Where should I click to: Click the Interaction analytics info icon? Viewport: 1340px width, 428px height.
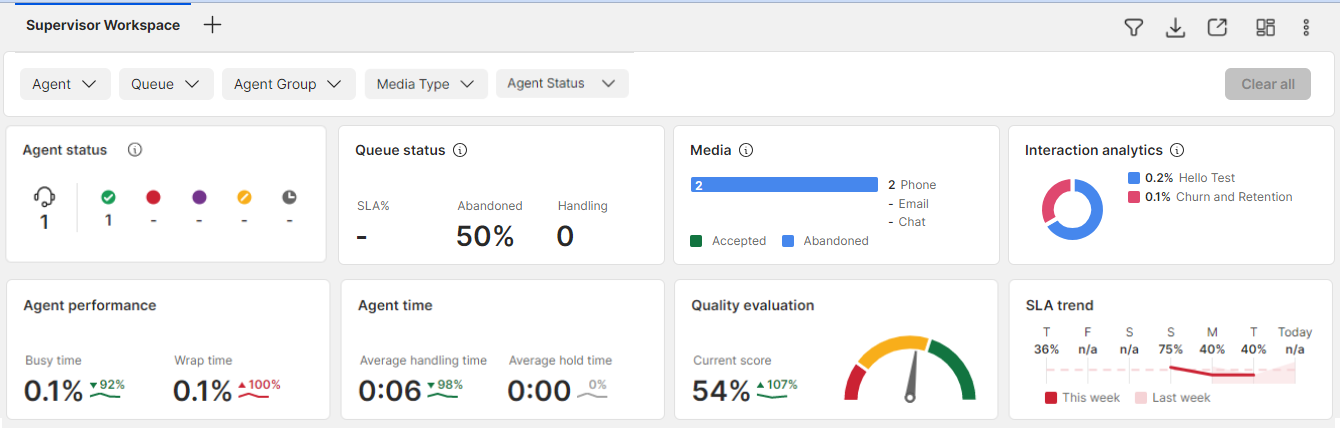(x=1177, y=150)
